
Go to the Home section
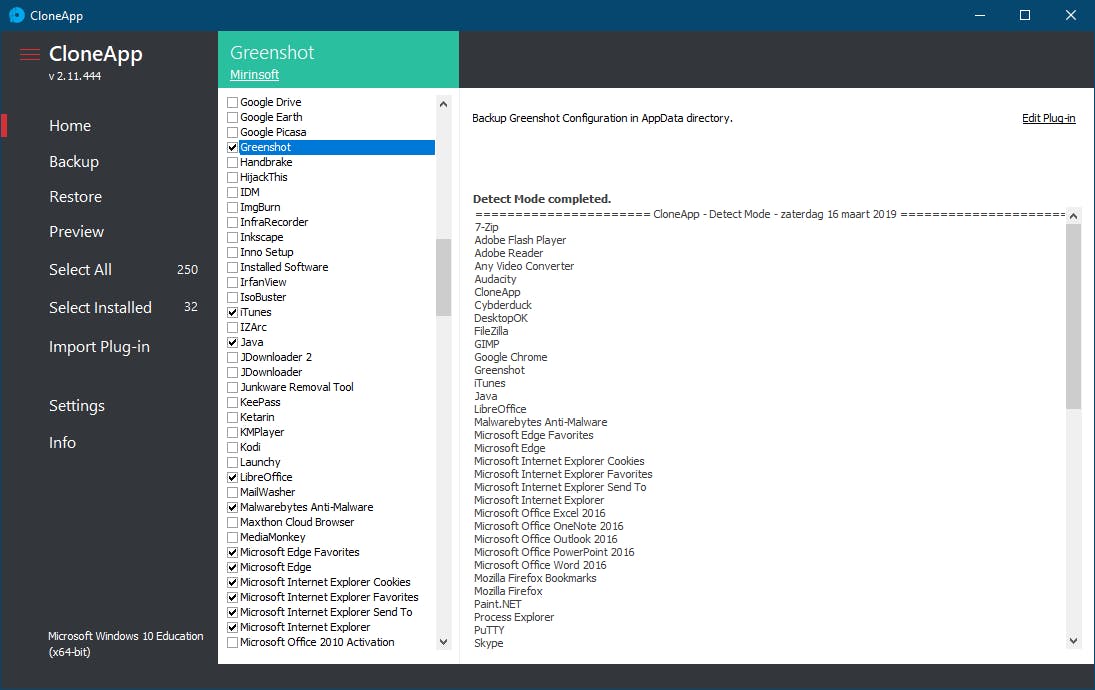(70, 126)
